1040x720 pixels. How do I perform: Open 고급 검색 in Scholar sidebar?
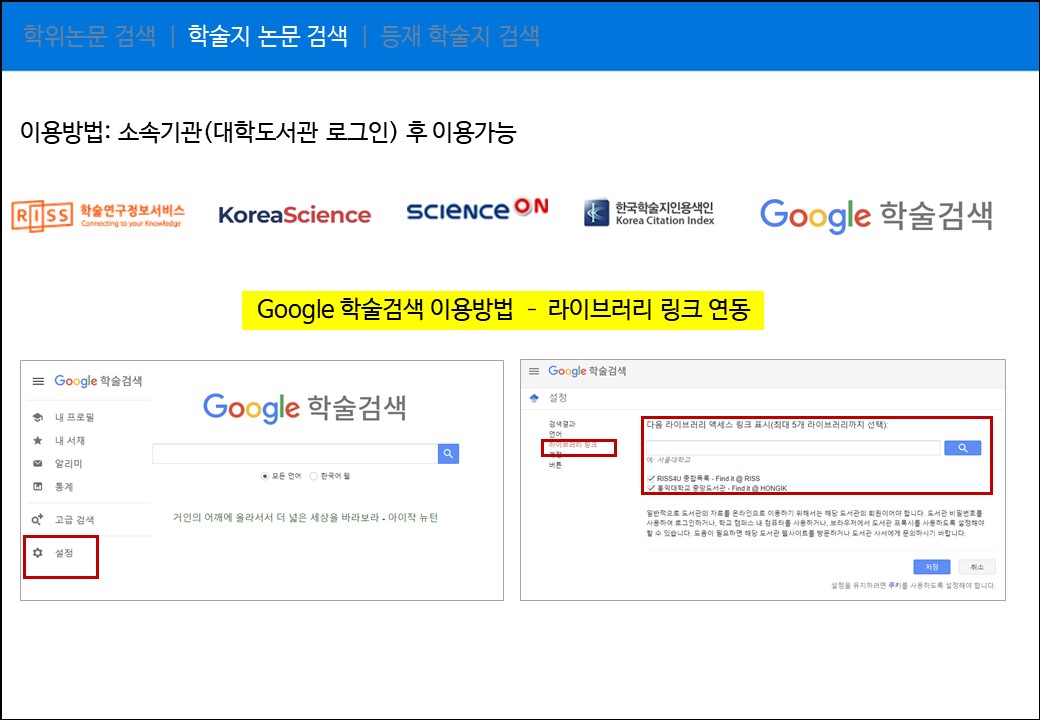point(74,519)
